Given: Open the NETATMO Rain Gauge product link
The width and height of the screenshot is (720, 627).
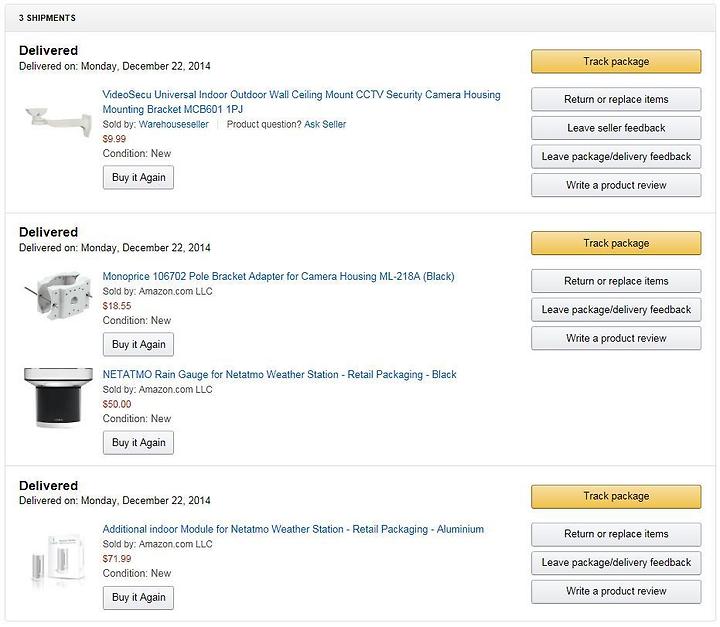Looking at the screenshot, I should click(279, 375).
